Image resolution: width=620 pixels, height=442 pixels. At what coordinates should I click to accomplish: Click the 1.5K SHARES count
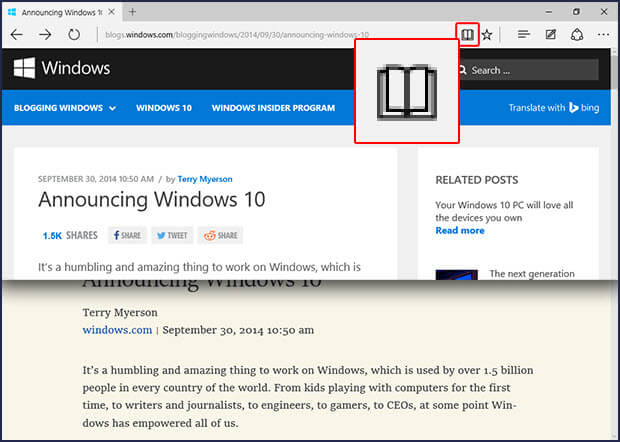[70, 236]
